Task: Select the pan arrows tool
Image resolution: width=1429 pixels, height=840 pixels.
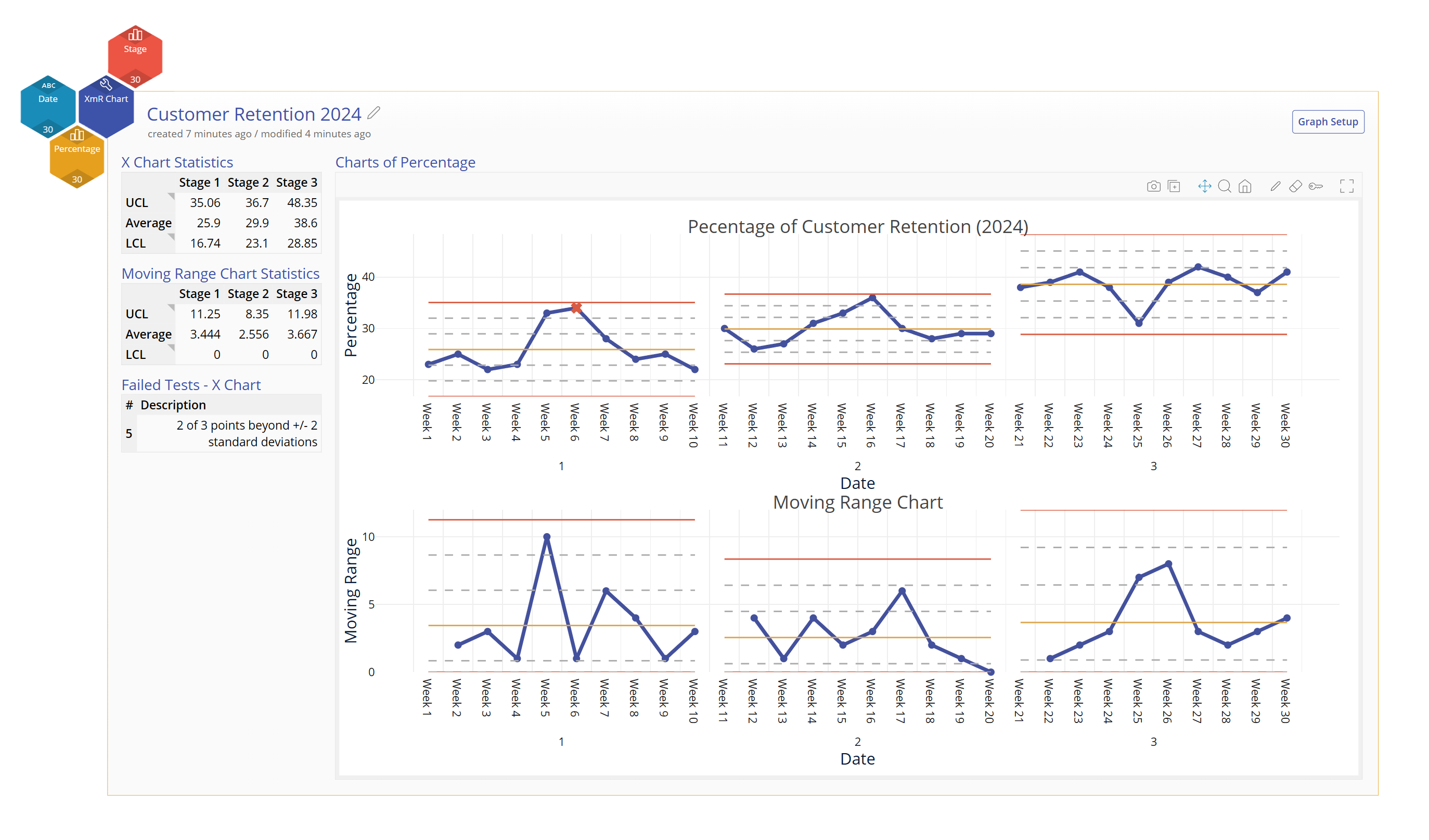Action: [1204, 187]
